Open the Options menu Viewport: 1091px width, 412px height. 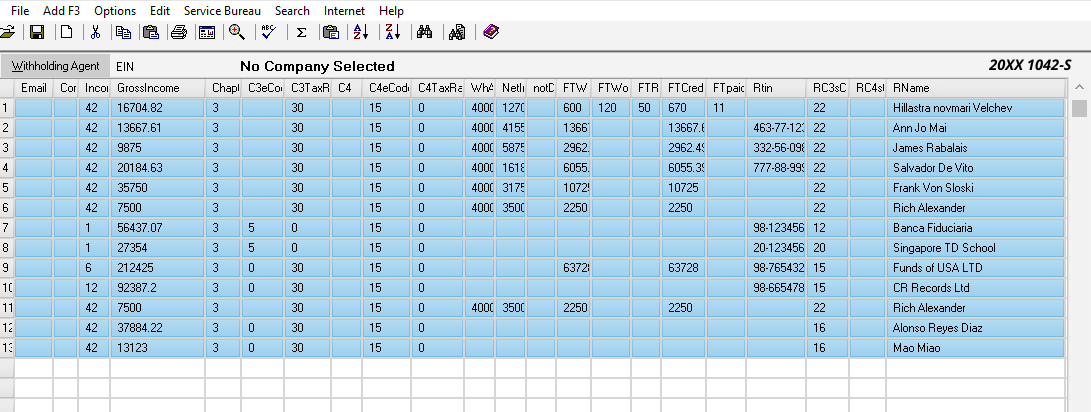(x=115, y=10)
